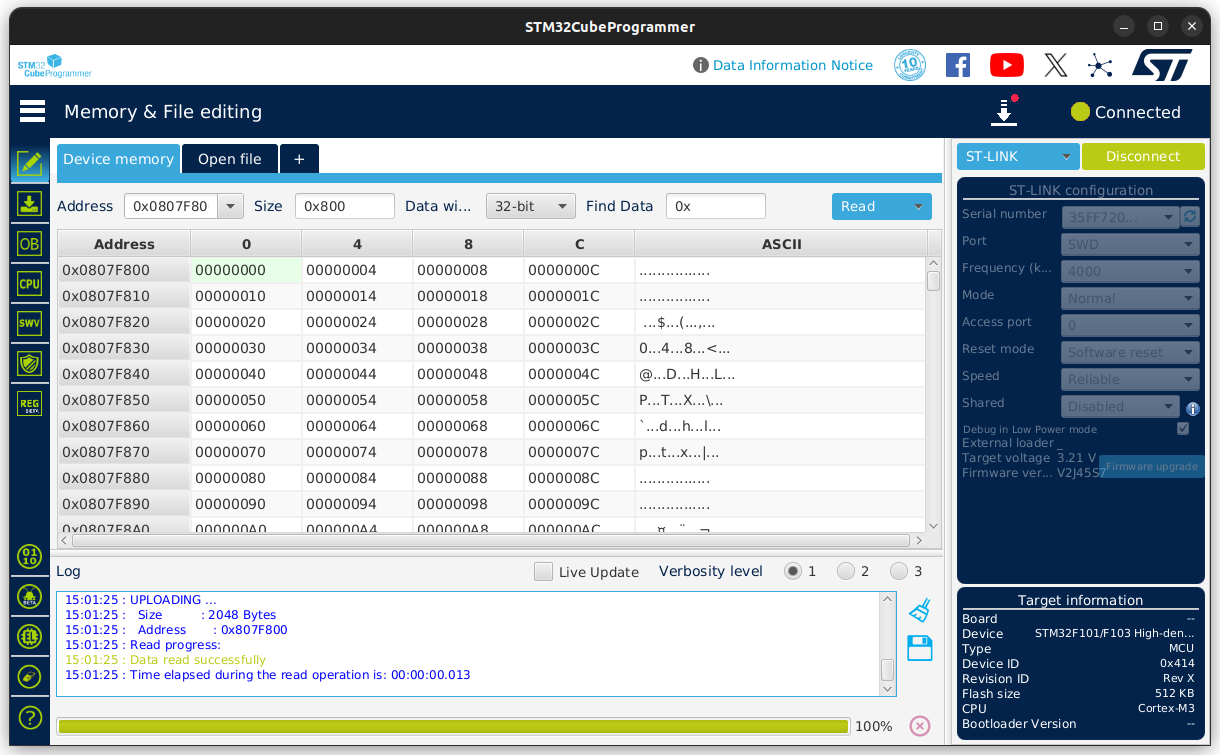Open the Reset mode dropdown
The image size is (1220, 755).
click(x=1129, y=352)
